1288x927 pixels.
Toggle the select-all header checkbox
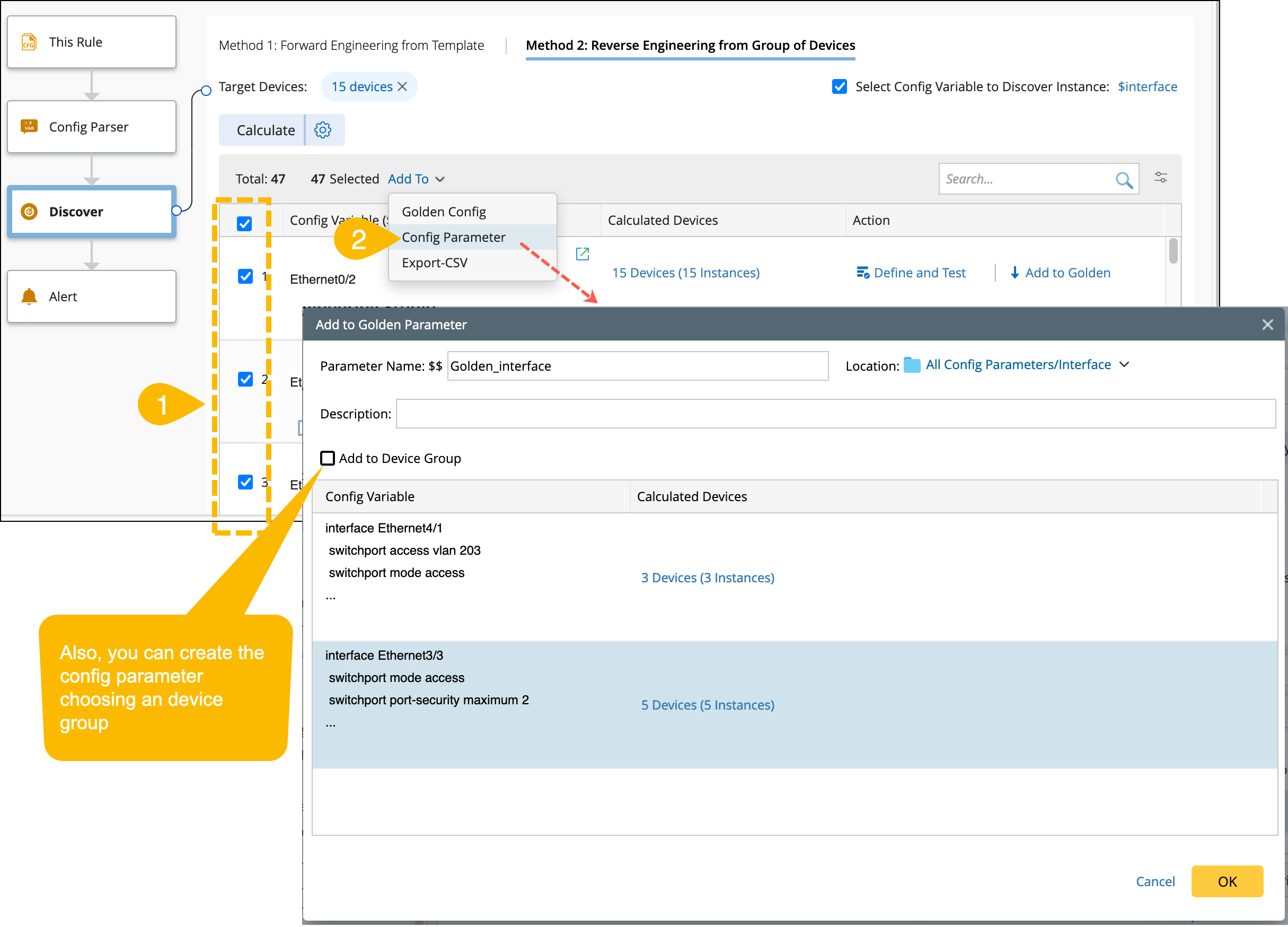(x=244, y=223)
